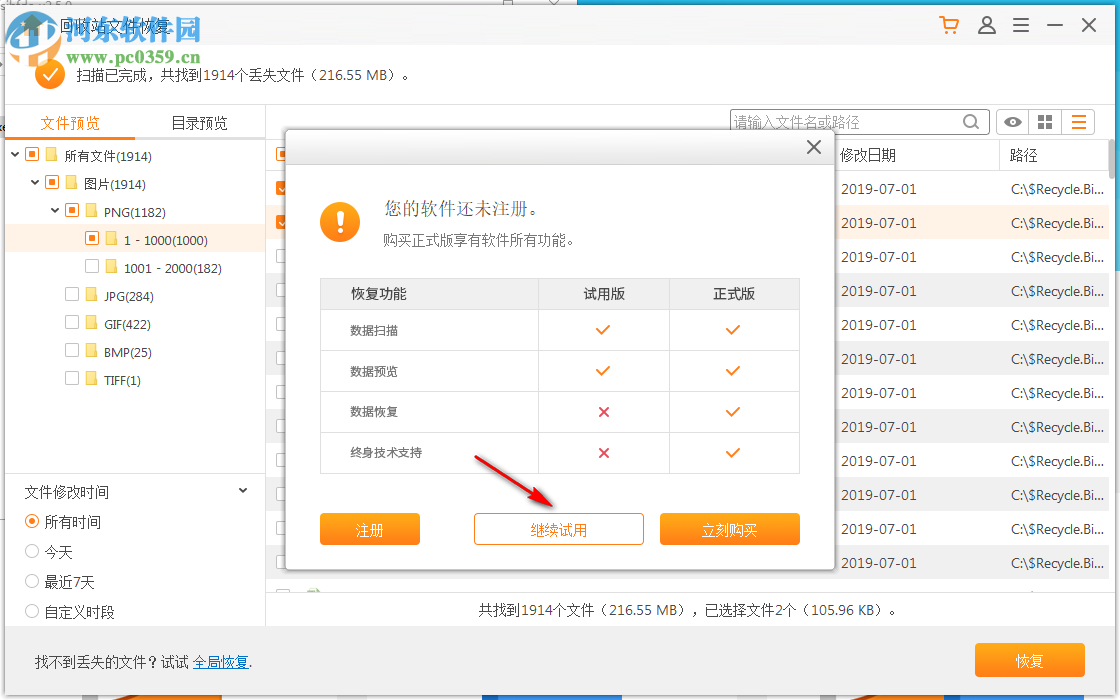Collapse the 文件修改时间 section chevron

click(x=242, y=490)
